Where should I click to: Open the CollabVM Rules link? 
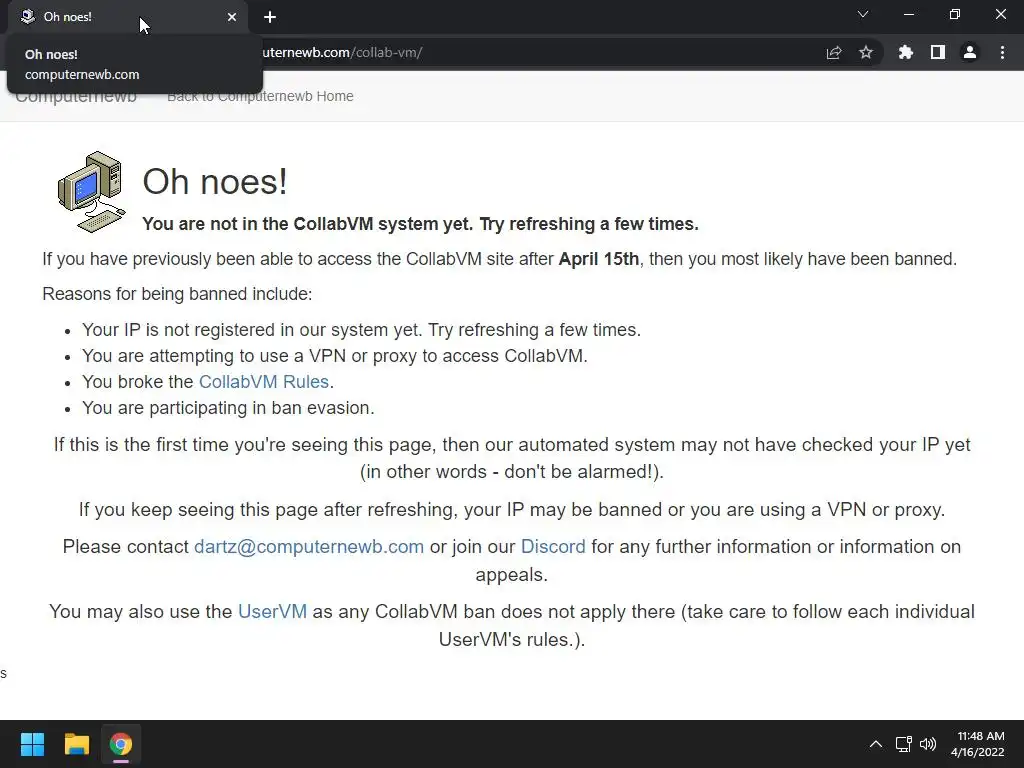pyautogui.click(x=264, y=381)
